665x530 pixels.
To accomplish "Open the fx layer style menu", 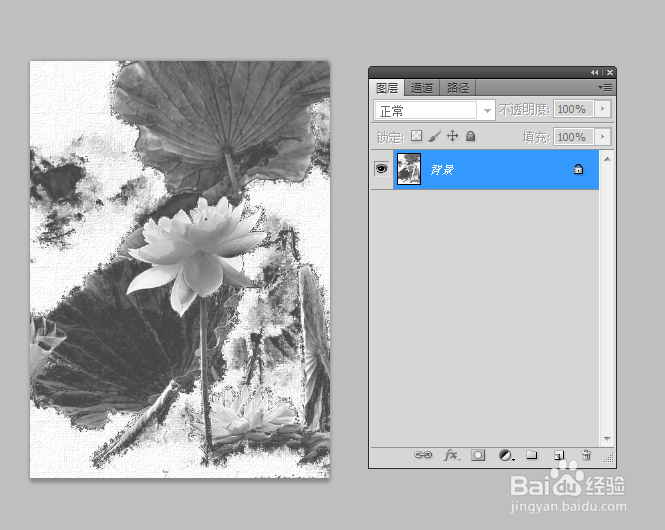I will 452,455.
